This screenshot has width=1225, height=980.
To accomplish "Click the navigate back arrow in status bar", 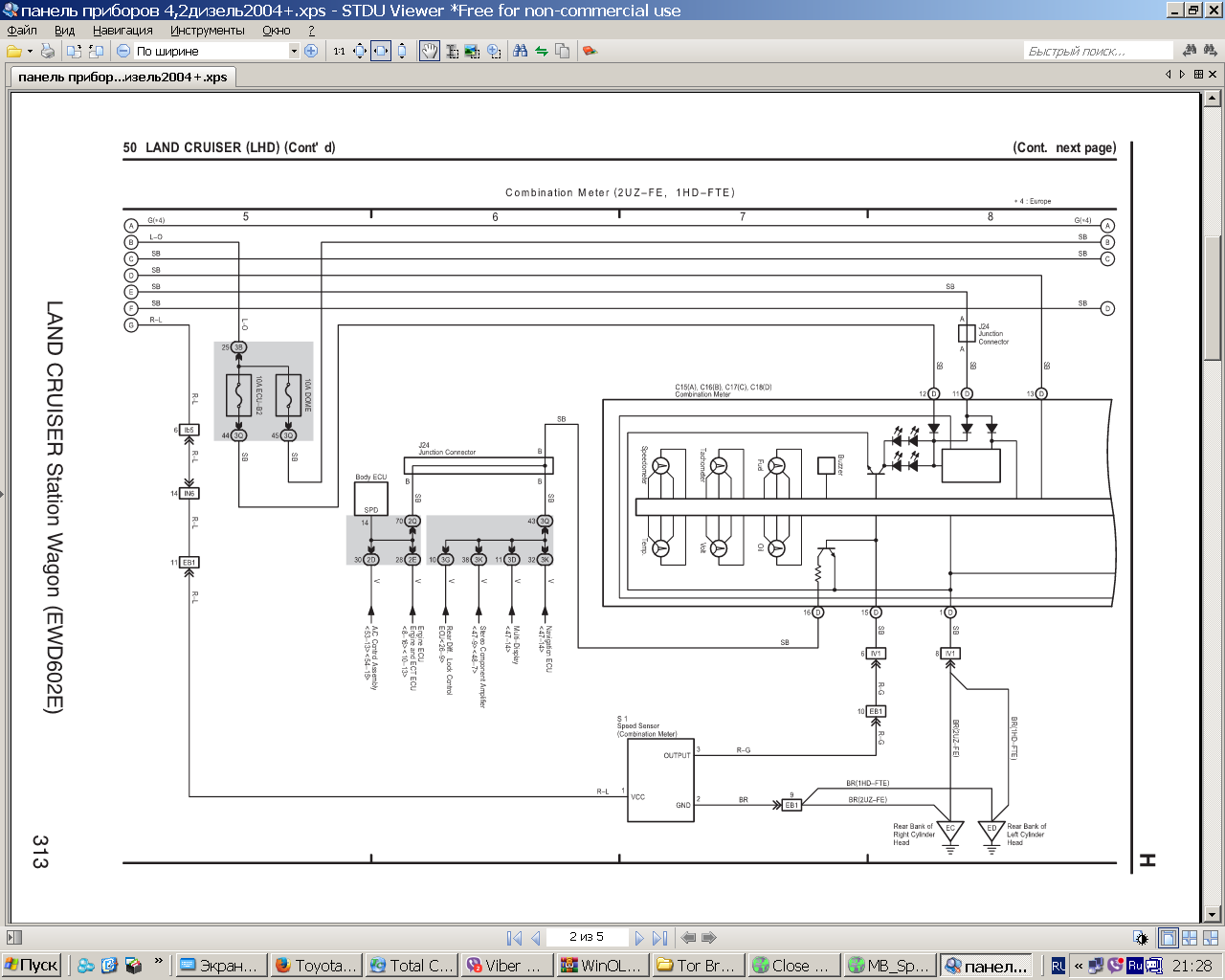I will coord(688,938).
